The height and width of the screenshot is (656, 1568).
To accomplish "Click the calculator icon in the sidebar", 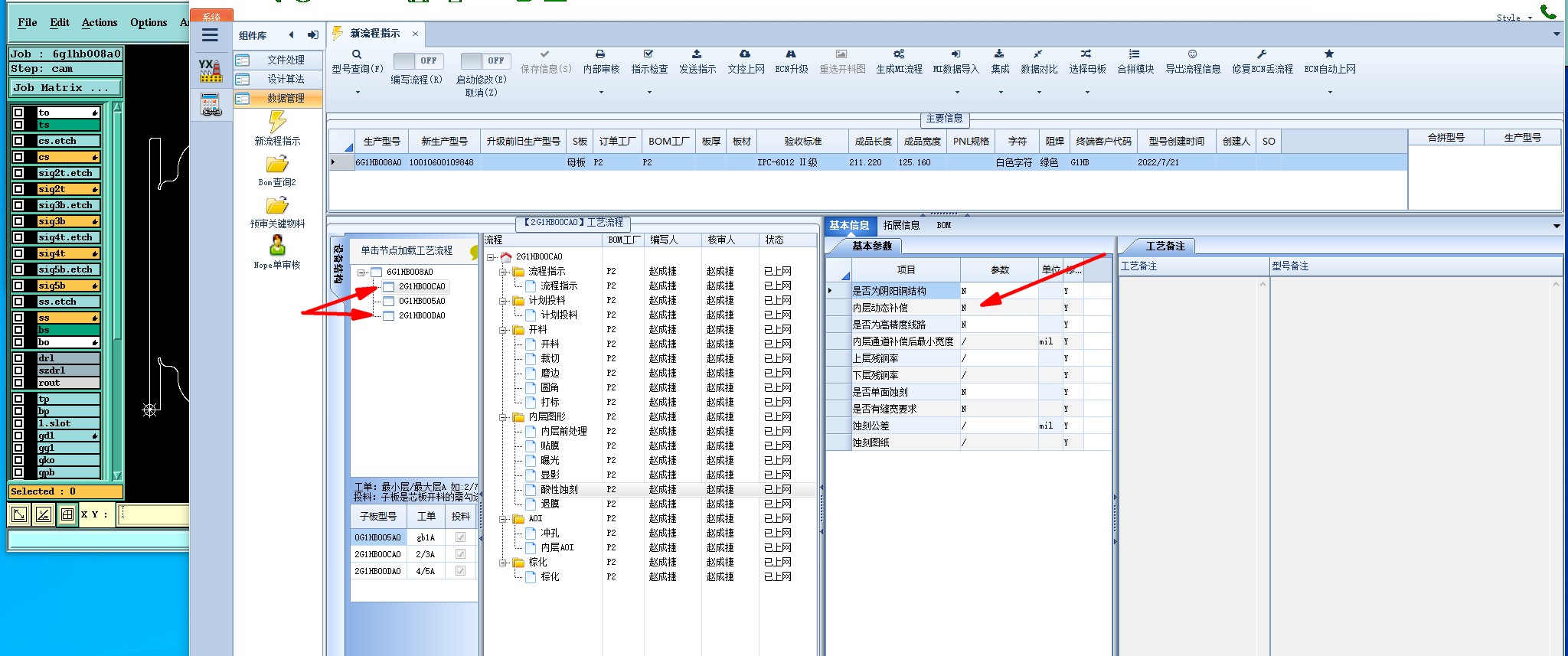I will point(211,105).
